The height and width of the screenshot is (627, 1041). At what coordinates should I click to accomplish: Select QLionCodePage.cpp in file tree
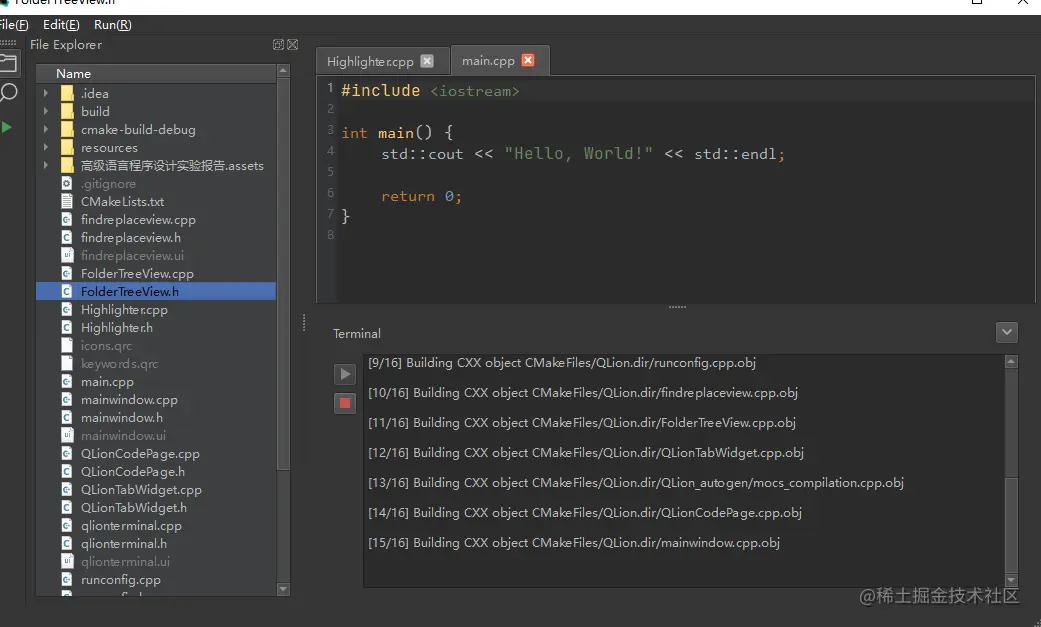[140, 454]
